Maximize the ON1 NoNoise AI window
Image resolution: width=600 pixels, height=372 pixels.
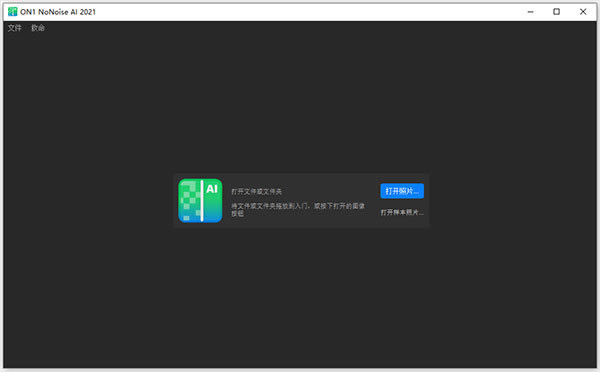pos(556,12)
